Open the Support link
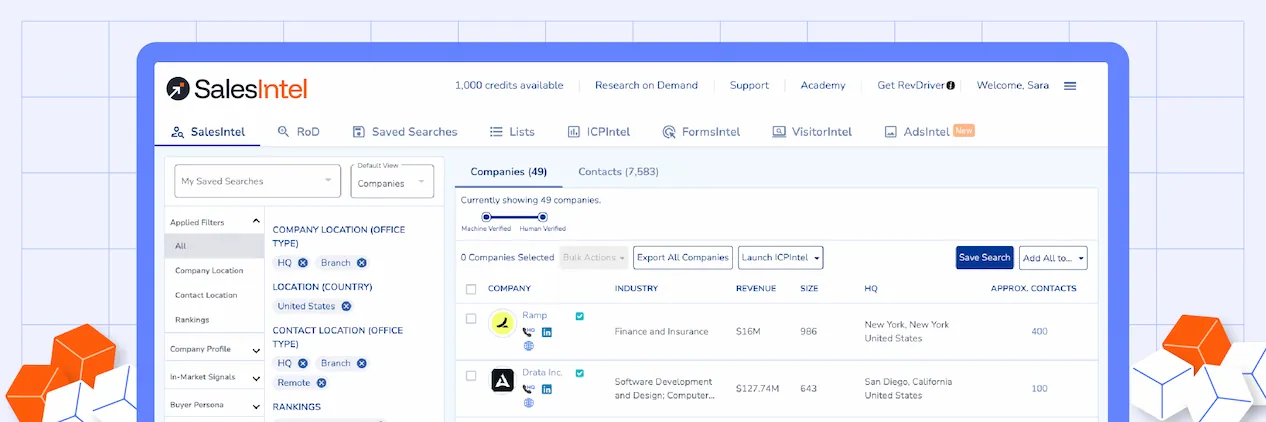1266x422 pixels. 749,86
